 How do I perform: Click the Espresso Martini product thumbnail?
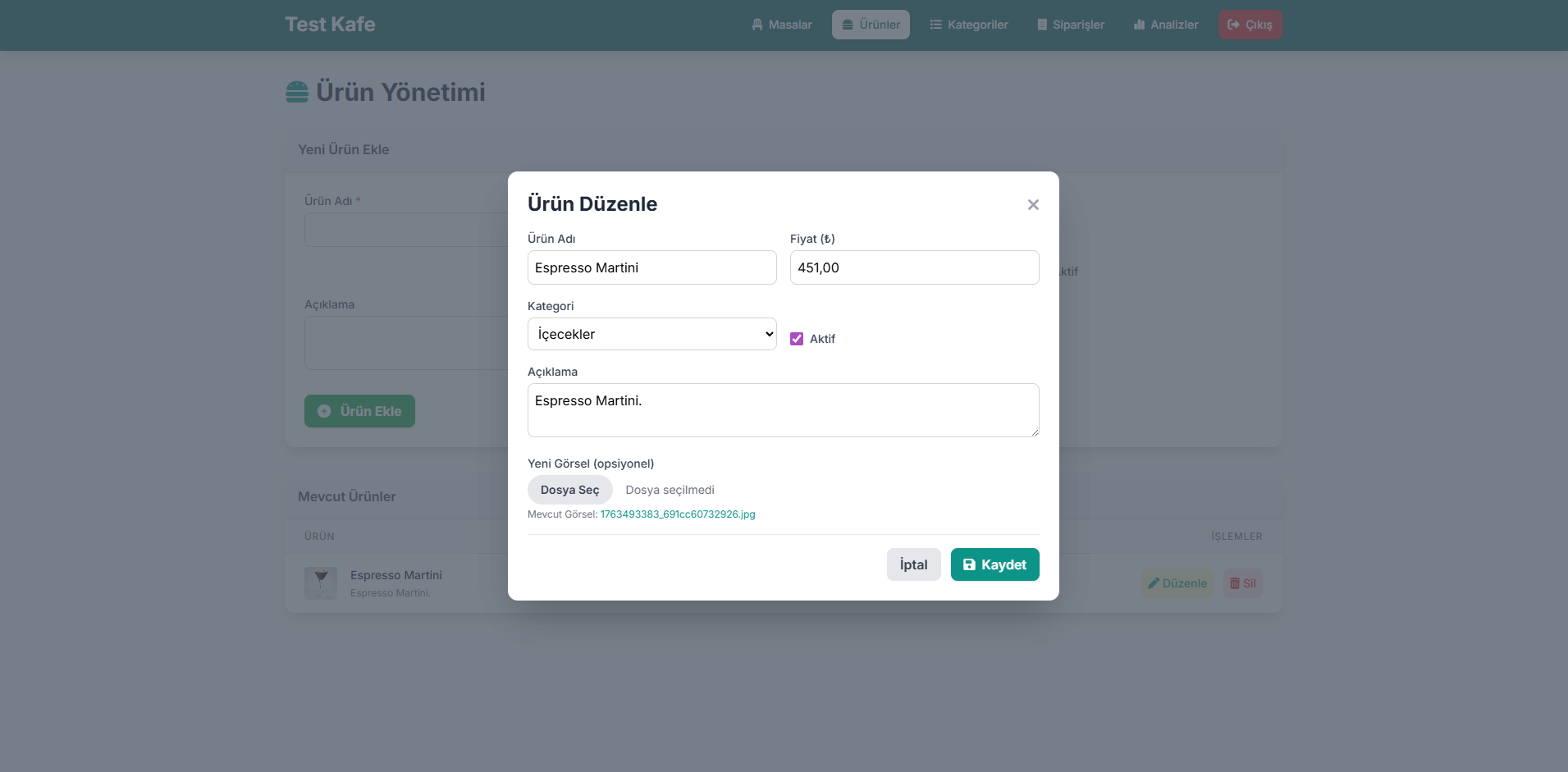[321, 583]
